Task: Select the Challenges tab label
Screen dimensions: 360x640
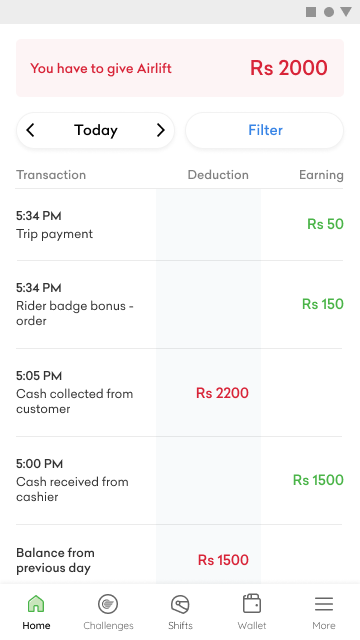Action: click(108, 625)
